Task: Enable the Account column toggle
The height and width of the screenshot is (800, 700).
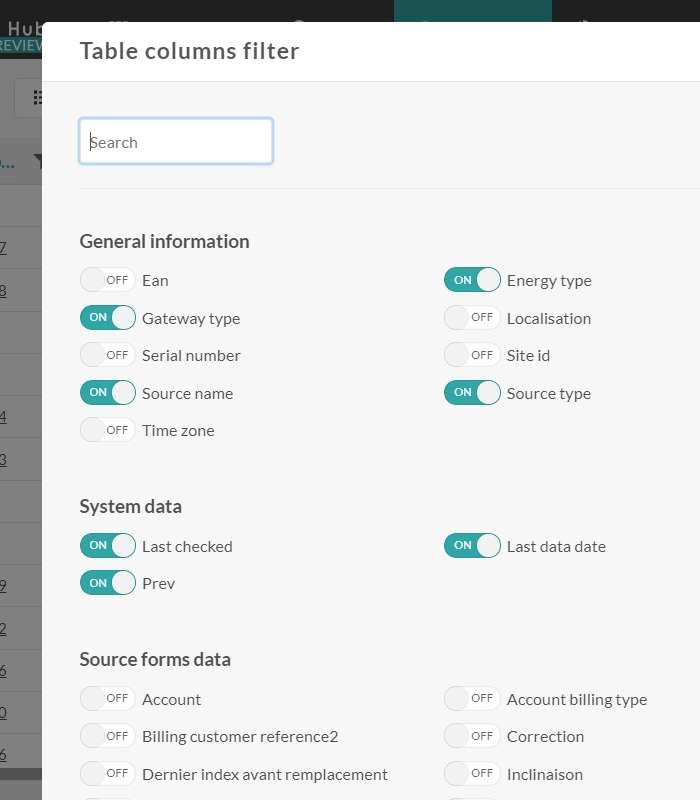Action: tap(108, 699)
